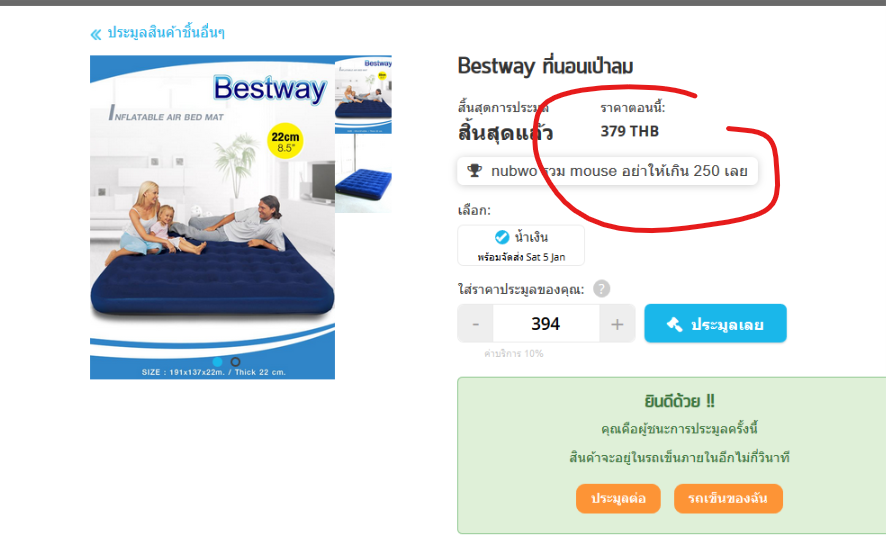Click the nubwo mouse winner banner

pyautogui.click(x=607, y=171)
